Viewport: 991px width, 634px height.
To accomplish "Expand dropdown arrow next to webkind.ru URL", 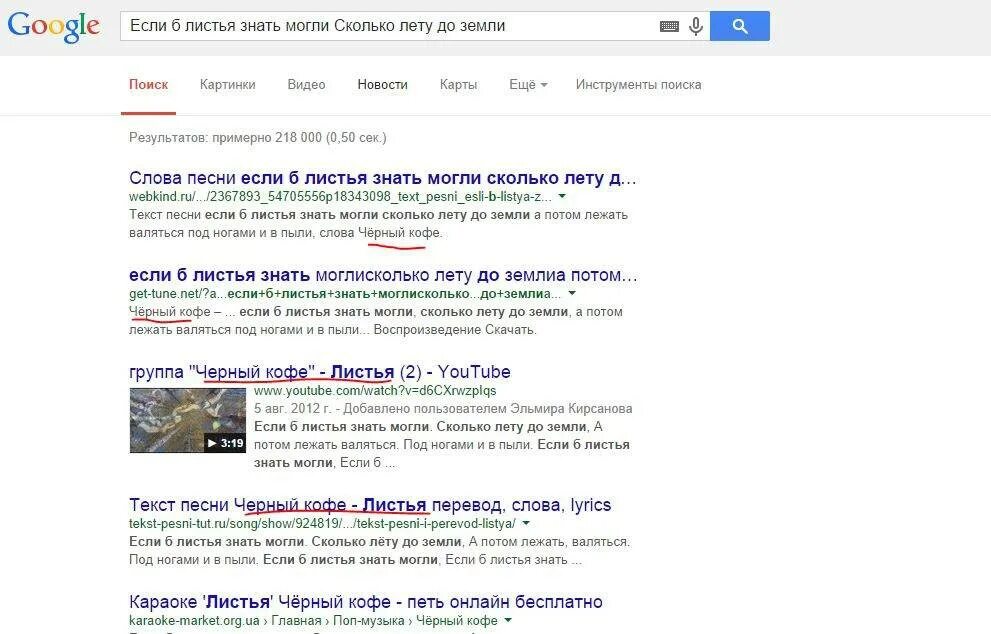I will 562,197.
